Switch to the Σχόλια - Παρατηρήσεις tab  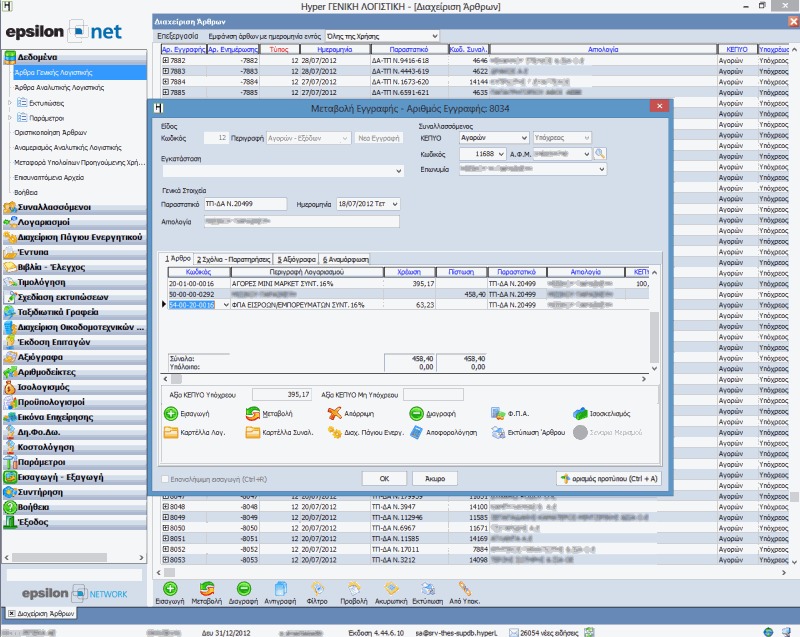click(x=234, y=258)
